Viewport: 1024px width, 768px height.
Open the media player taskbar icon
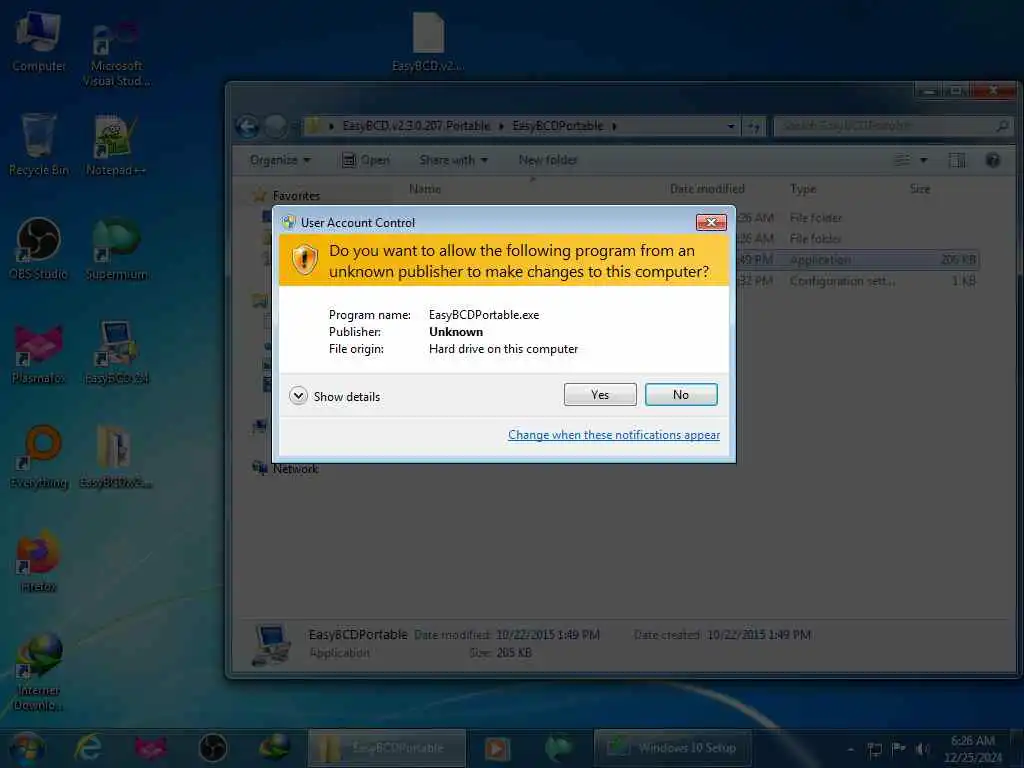click(496, 748)
